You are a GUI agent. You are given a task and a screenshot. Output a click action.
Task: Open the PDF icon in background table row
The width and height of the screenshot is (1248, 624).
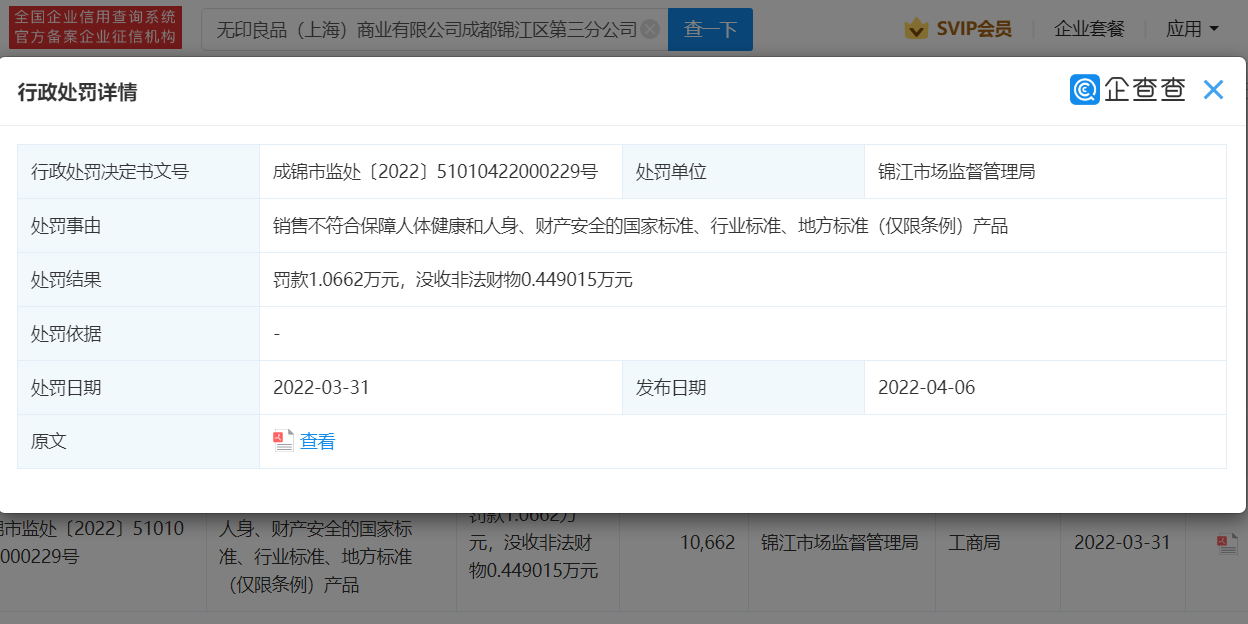click(1227, 543)
